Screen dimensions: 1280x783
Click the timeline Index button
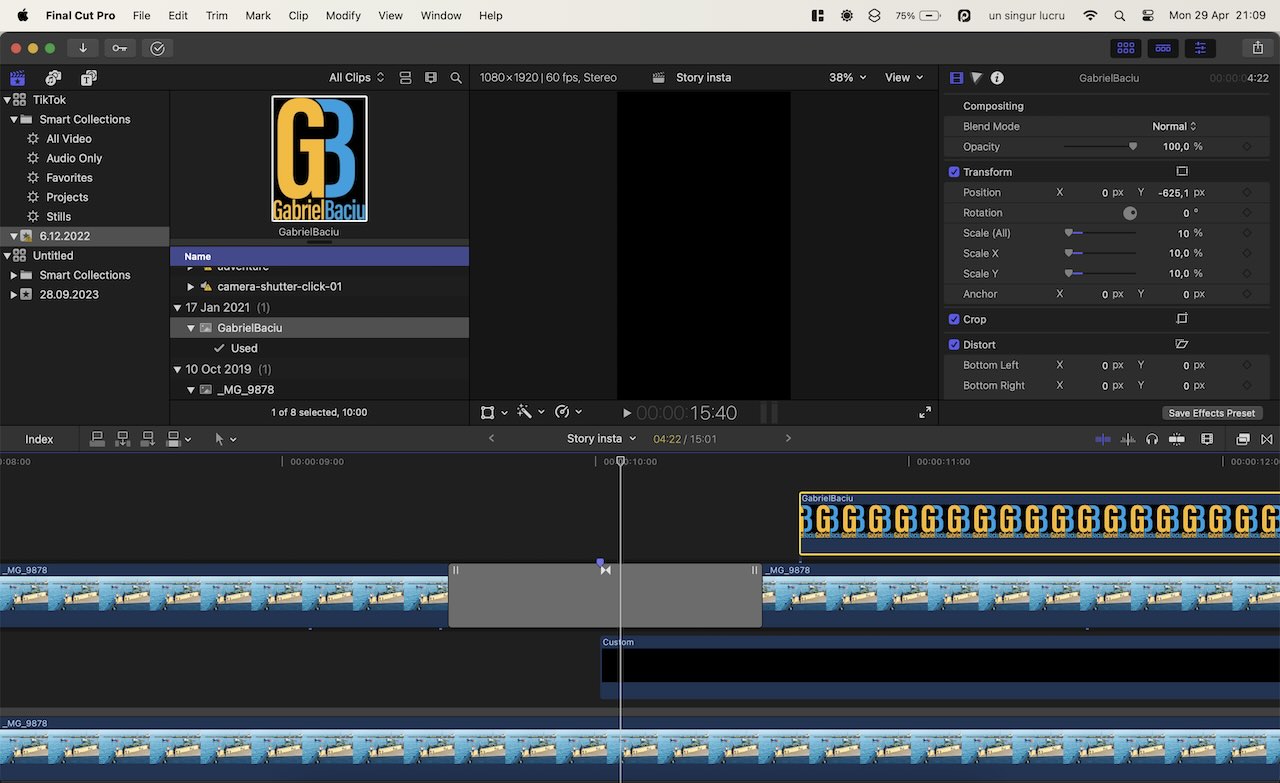pos(39,439)
